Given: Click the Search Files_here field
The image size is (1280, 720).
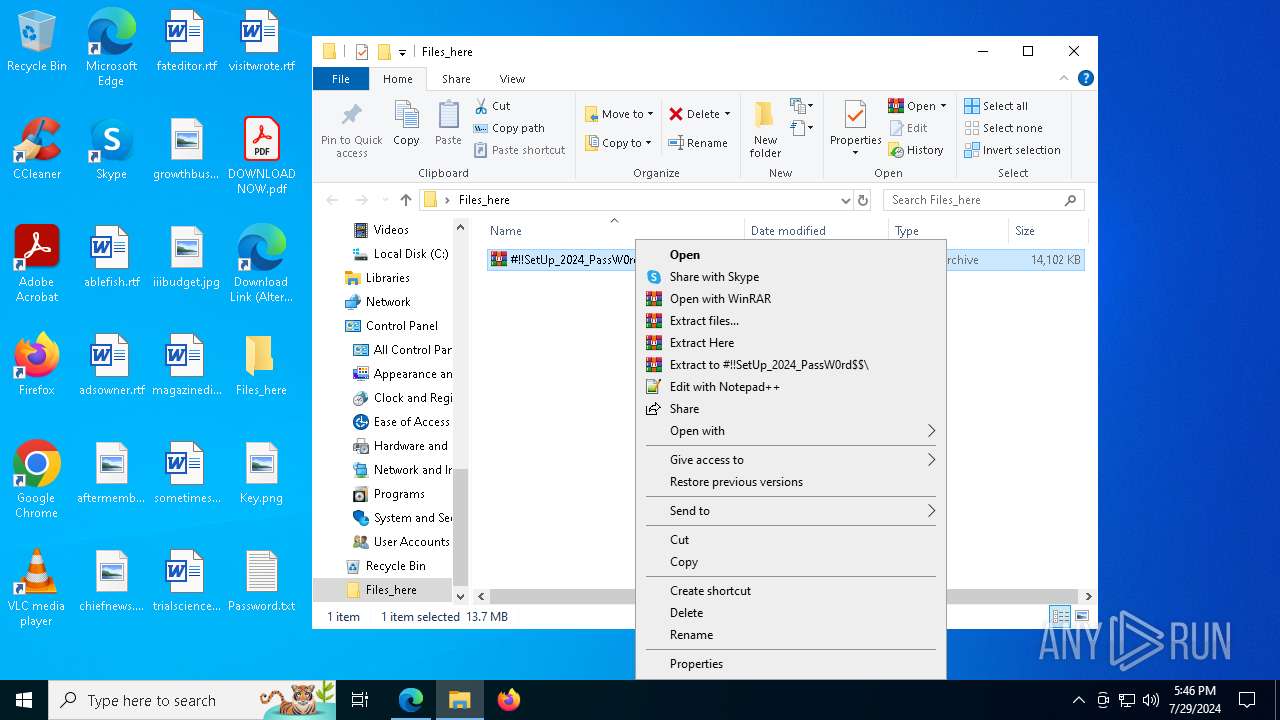Looking at the screenshot, I should [984, 200].
